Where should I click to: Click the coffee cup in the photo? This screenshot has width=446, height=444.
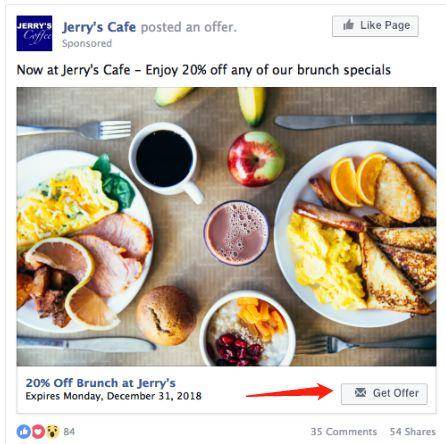pos(166,161)
